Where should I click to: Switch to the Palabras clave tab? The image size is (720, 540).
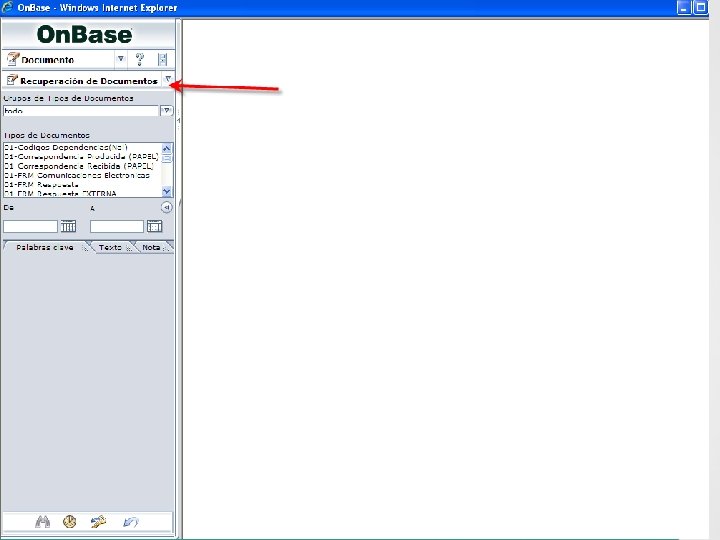(45, 247)
